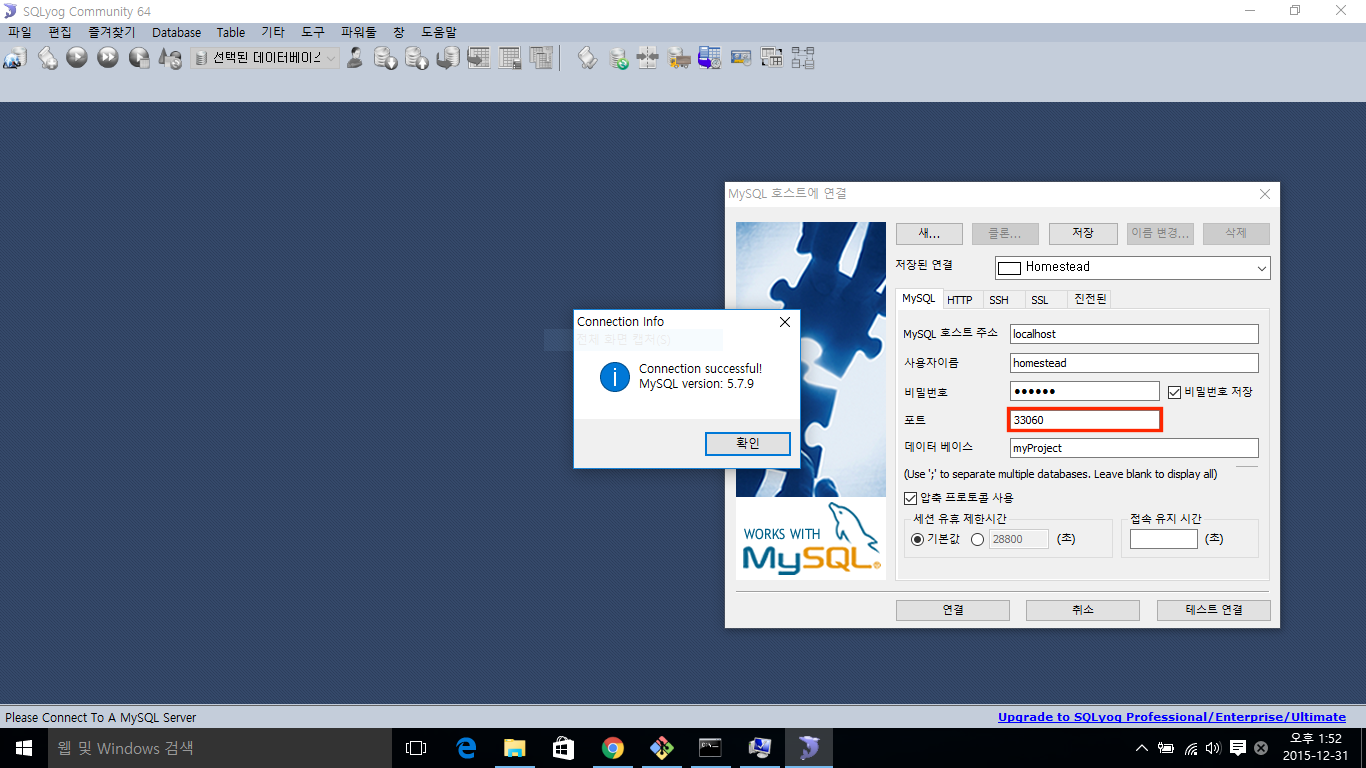Open the user manager icon

tap(354, 58)
